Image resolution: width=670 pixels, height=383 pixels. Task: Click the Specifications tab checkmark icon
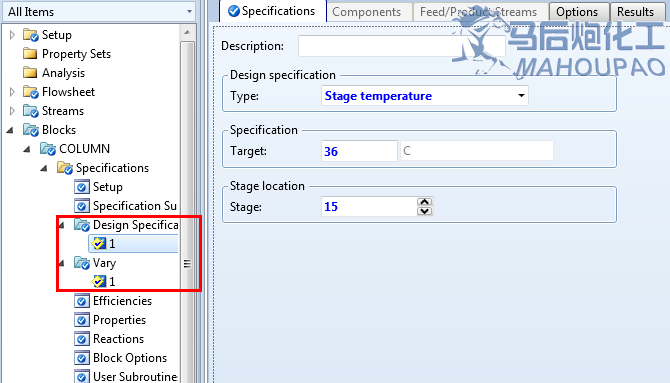tap(233, 11)
